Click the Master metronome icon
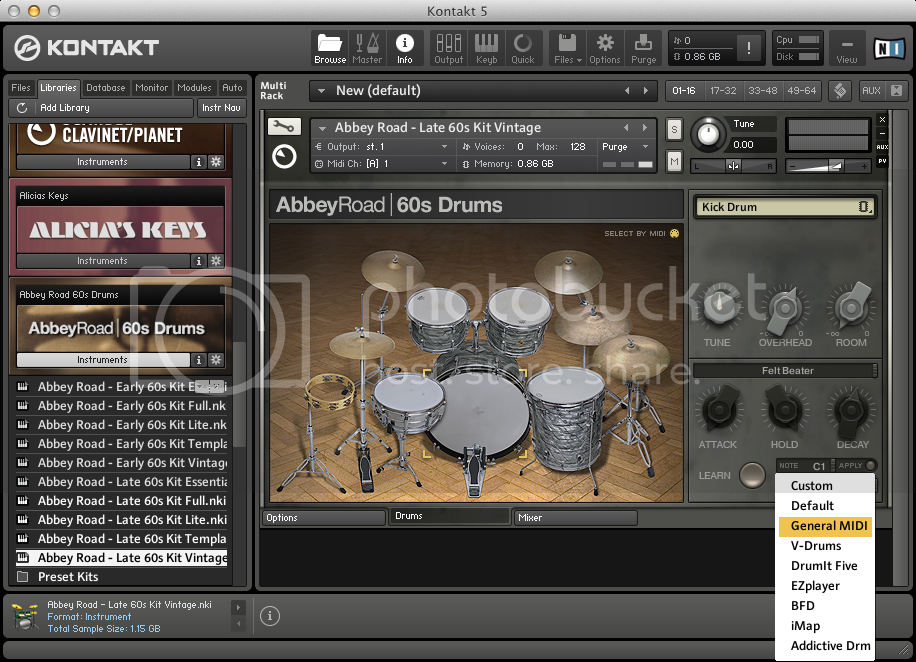Image resolution: width=916 pixels, height=662 pixels. pyautogui.click(x=367, y=47)
